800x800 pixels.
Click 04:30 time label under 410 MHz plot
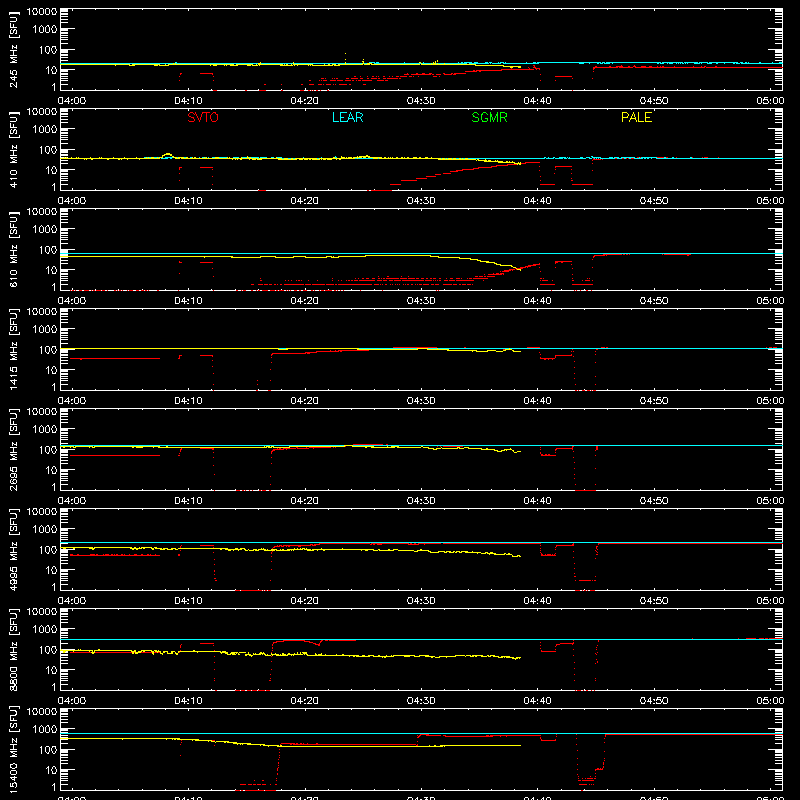(421, 201)
